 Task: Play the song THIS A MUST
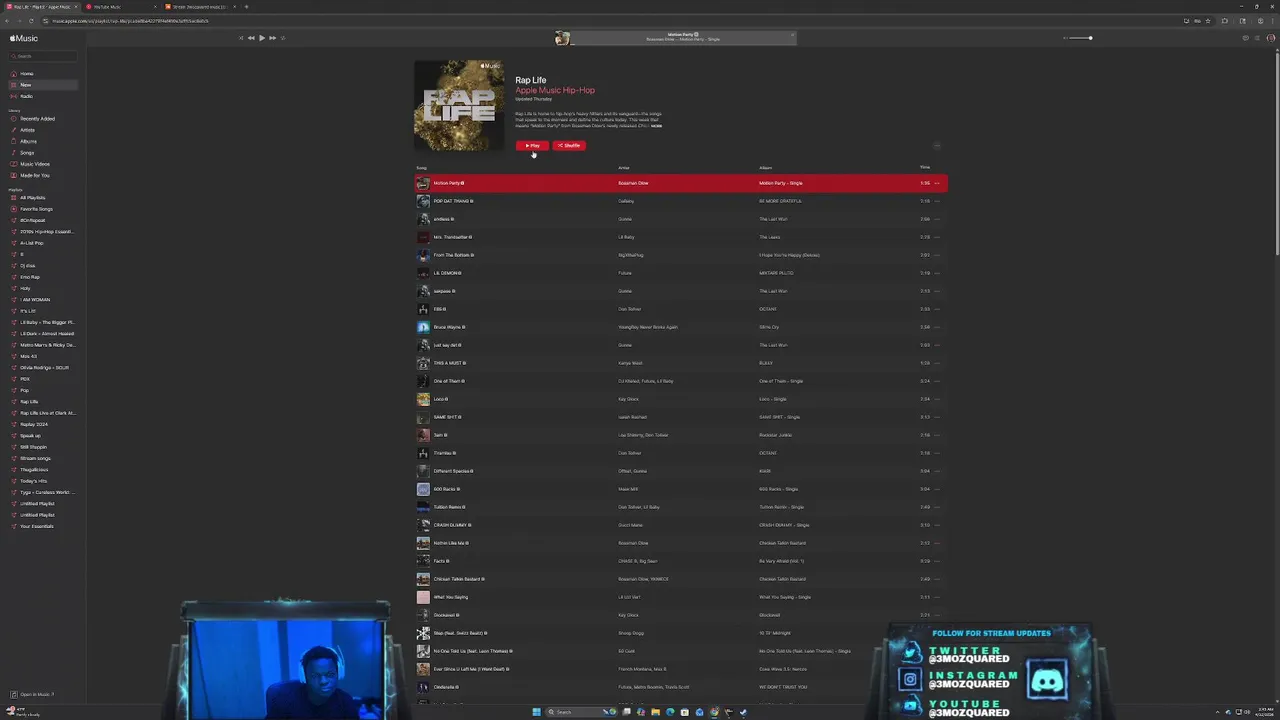[x=450, y=363]
